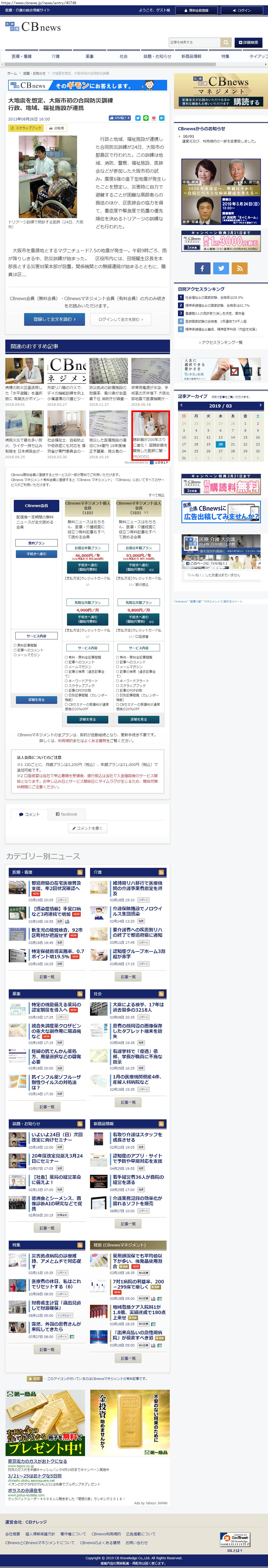This screenshot has height=1568, width=268.
Task: Select date 19 in archive calendar
Action: pos(208,444)
